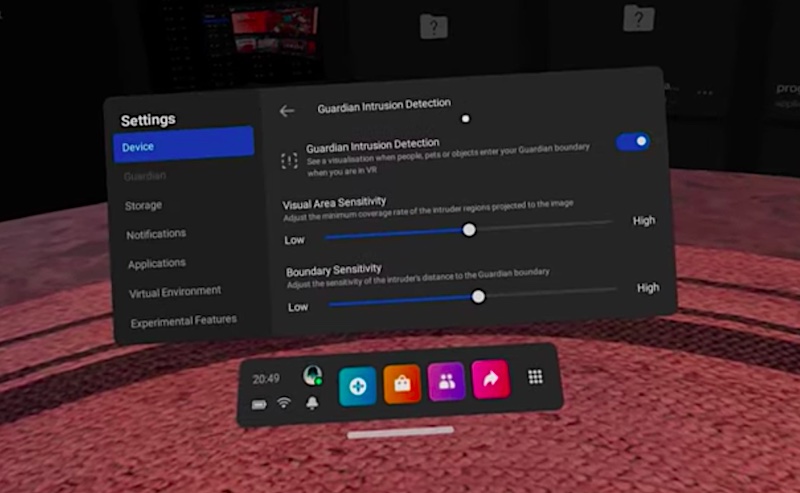Click the three-dots menu behind the settings panel

[x=705, y=92]
